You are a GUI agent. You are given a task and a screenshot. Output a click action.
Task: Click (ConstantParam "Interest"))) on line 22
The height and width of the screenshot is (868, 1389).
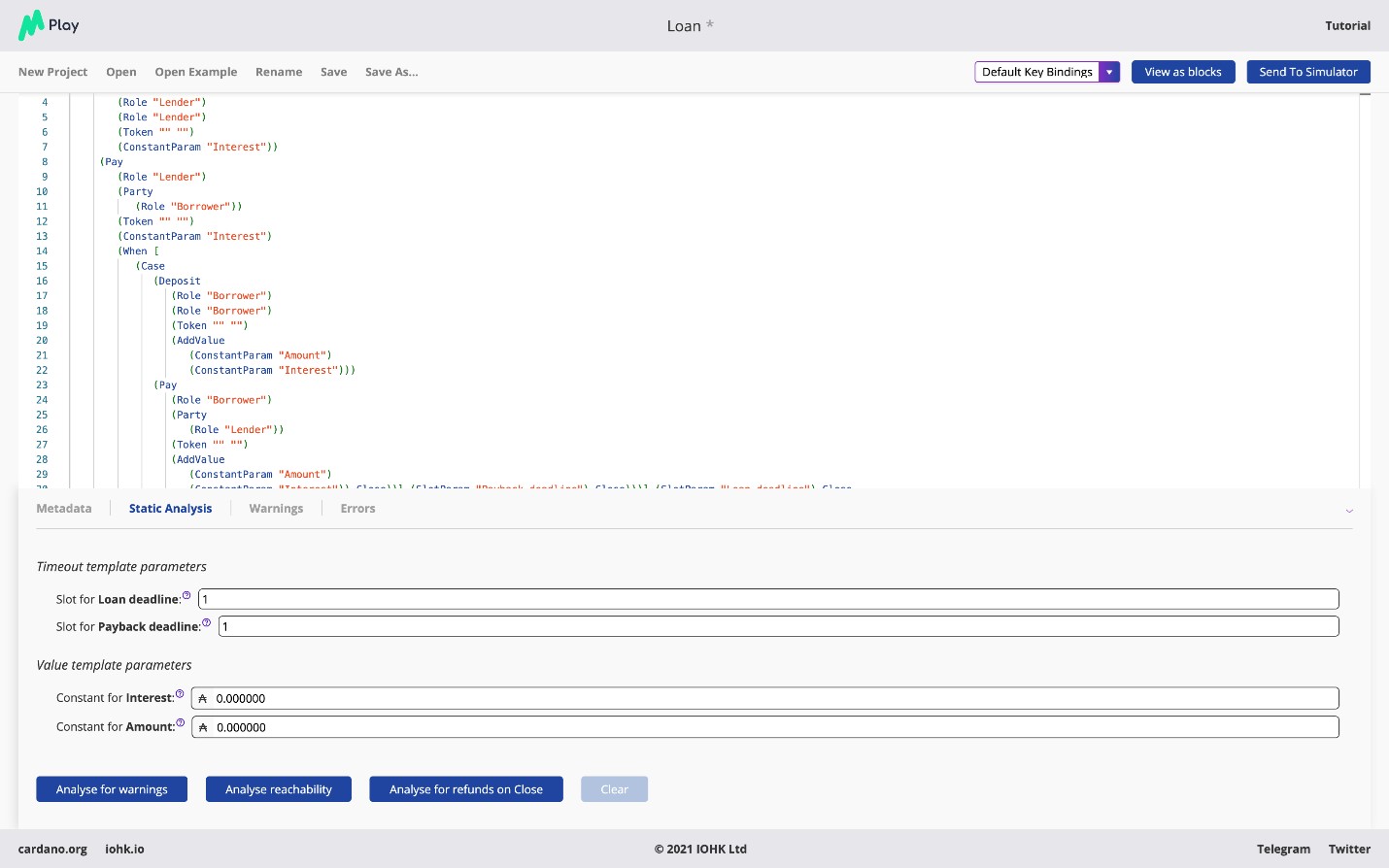tap(273, 371)
